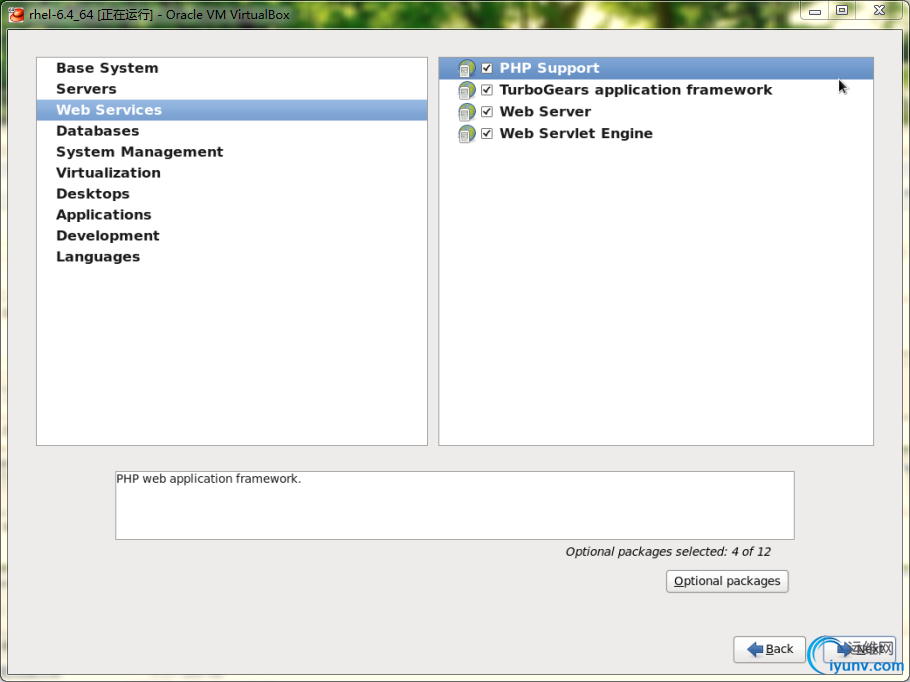Toggle the Web Servlet Engine checkbox
The image size is (910, 682).
(487, 133)
